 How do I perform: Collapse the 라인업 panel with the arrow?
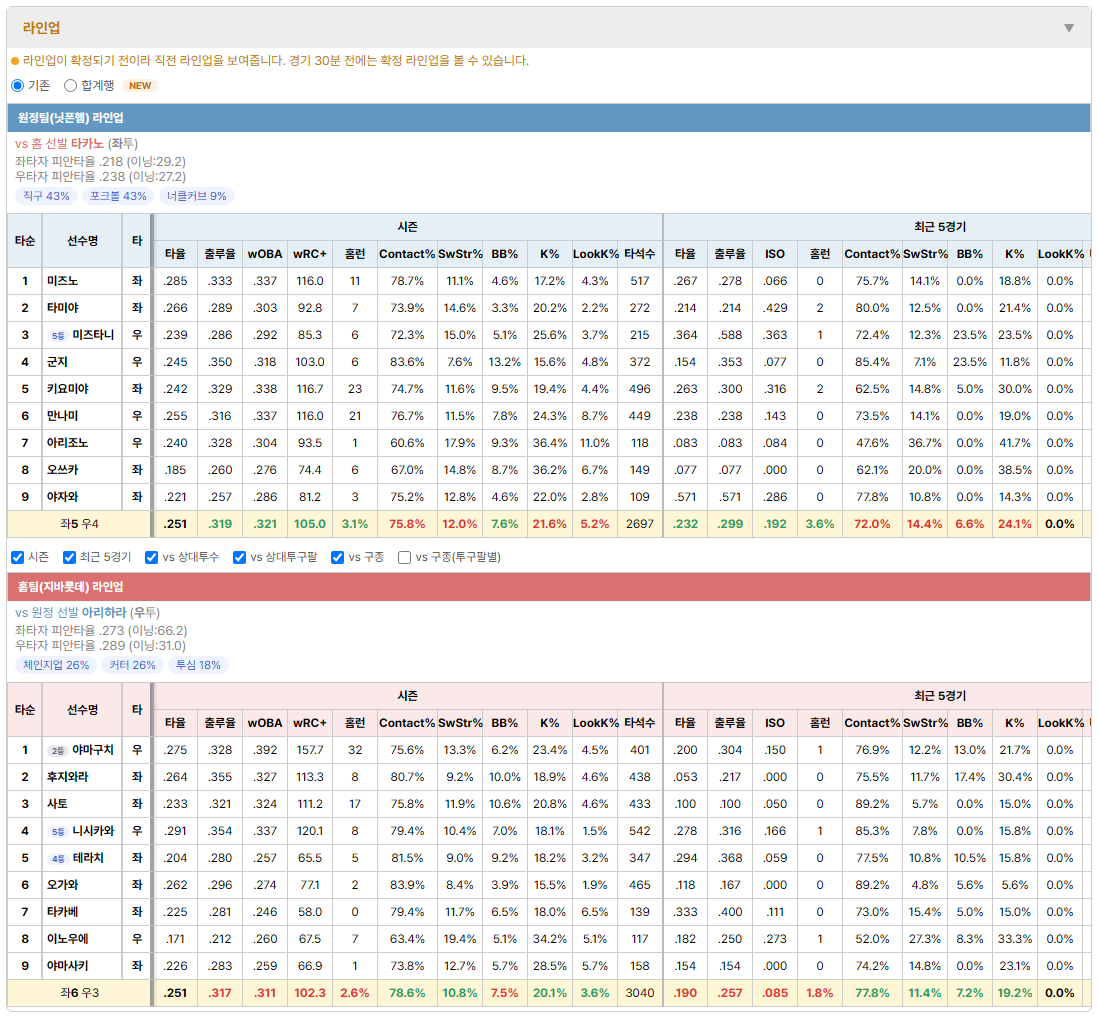click(x=1069, y=28)
